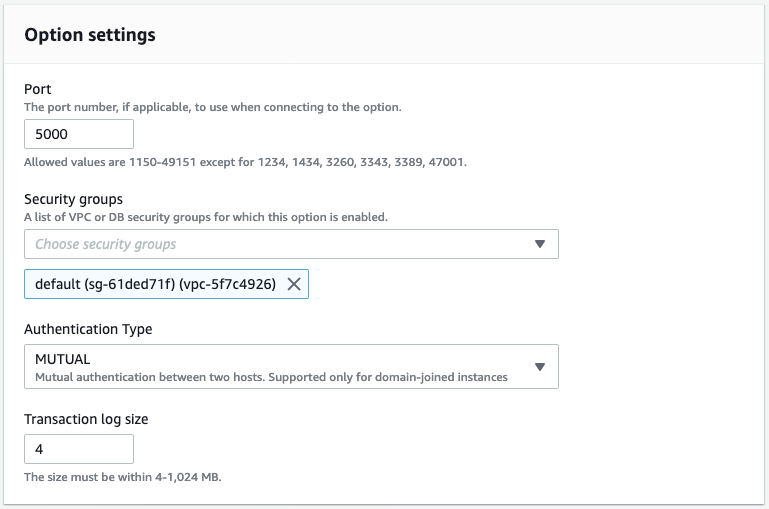769x509 pixels.
Task: Focus the Transaction log size field
Action: tap(79, 448)
